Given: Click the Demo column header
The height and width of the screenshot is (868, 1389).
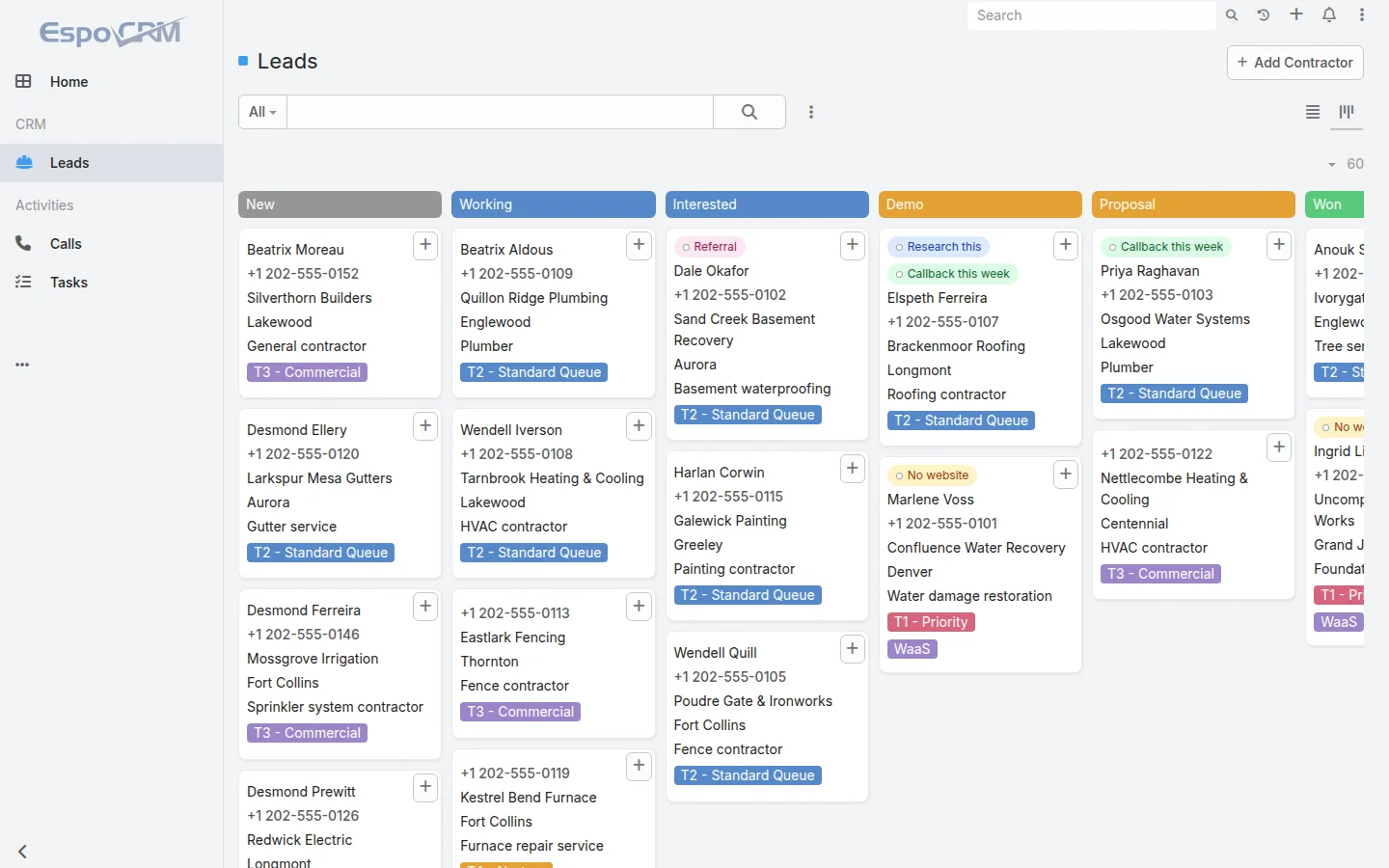Looking at the screenshot, I should [980, 204].
